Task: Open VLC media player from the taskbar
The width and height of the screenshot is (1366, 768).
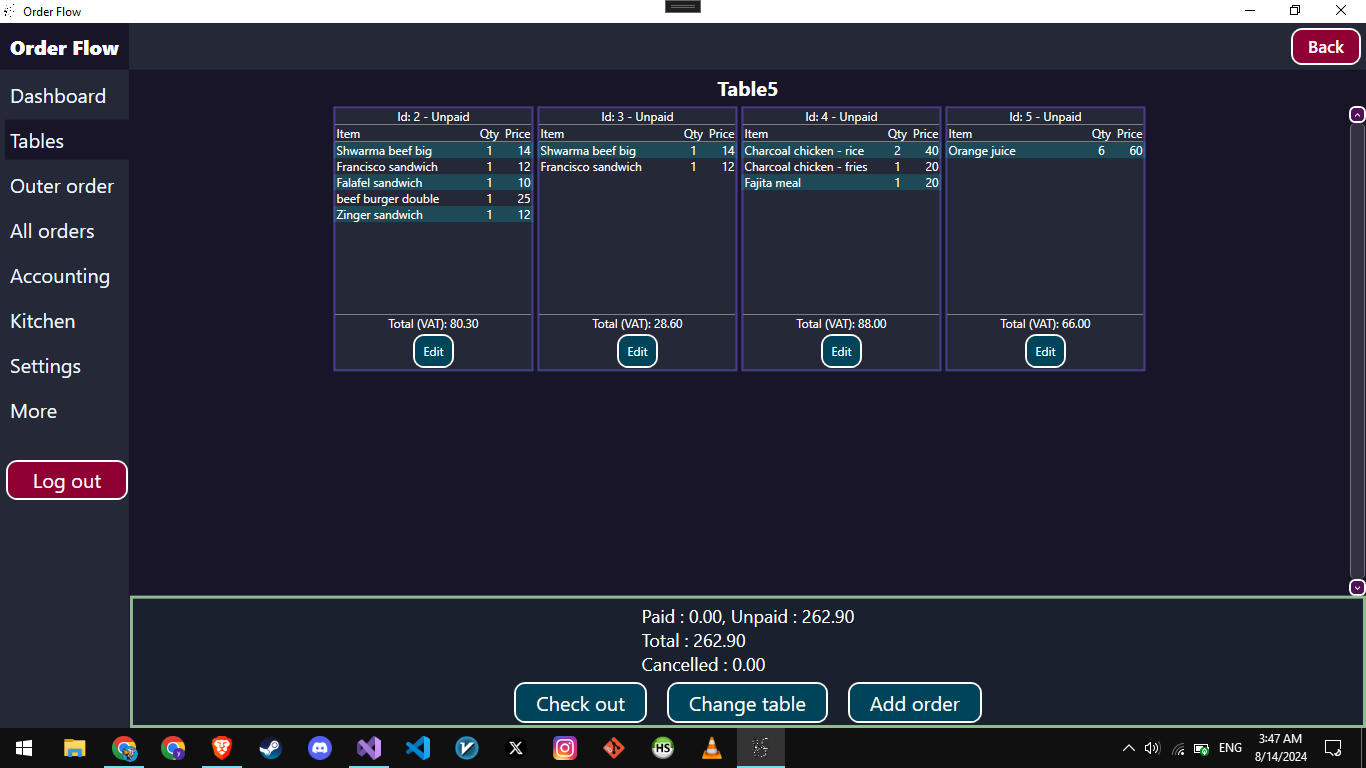Action: coord(712,748)
